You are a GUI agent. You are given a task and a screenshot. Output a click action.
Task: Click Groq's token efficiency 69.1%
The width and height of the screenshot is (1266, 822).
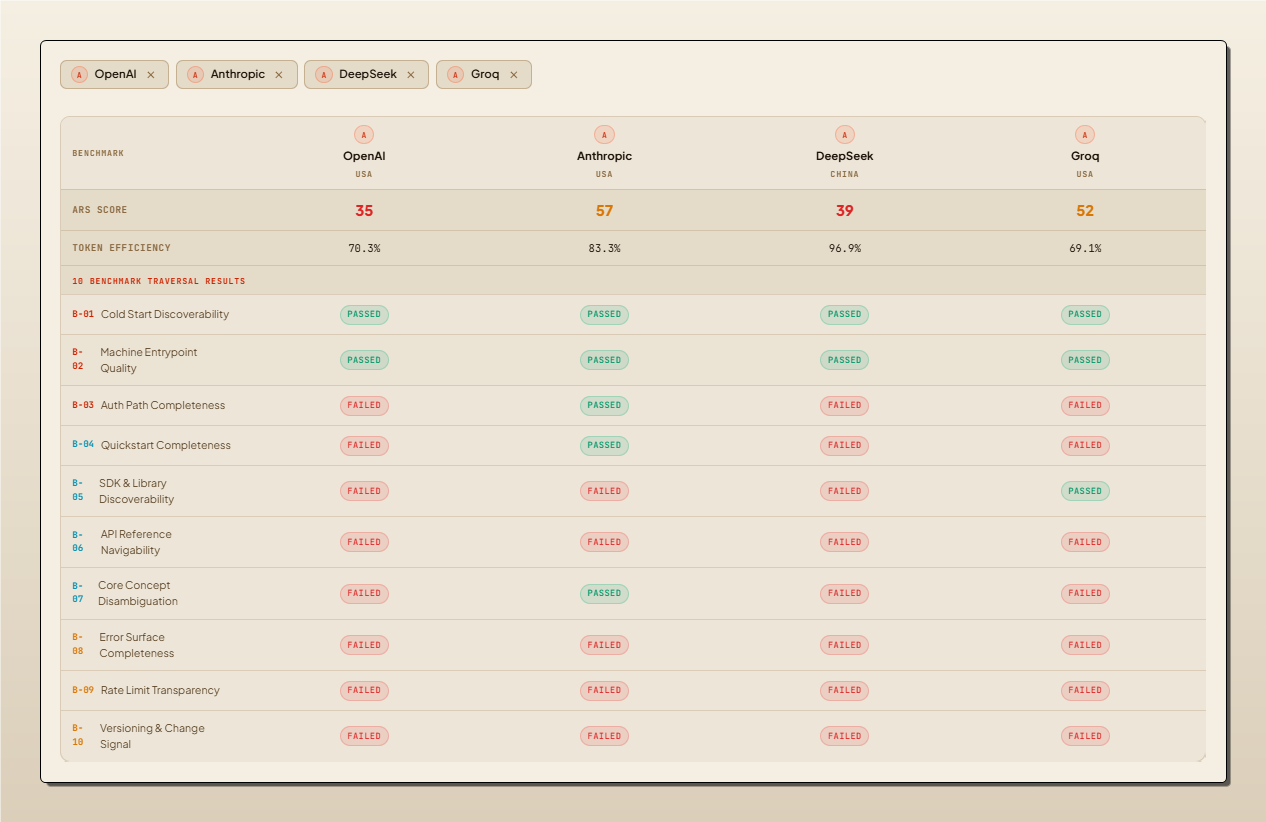[x=1085, y=248]
